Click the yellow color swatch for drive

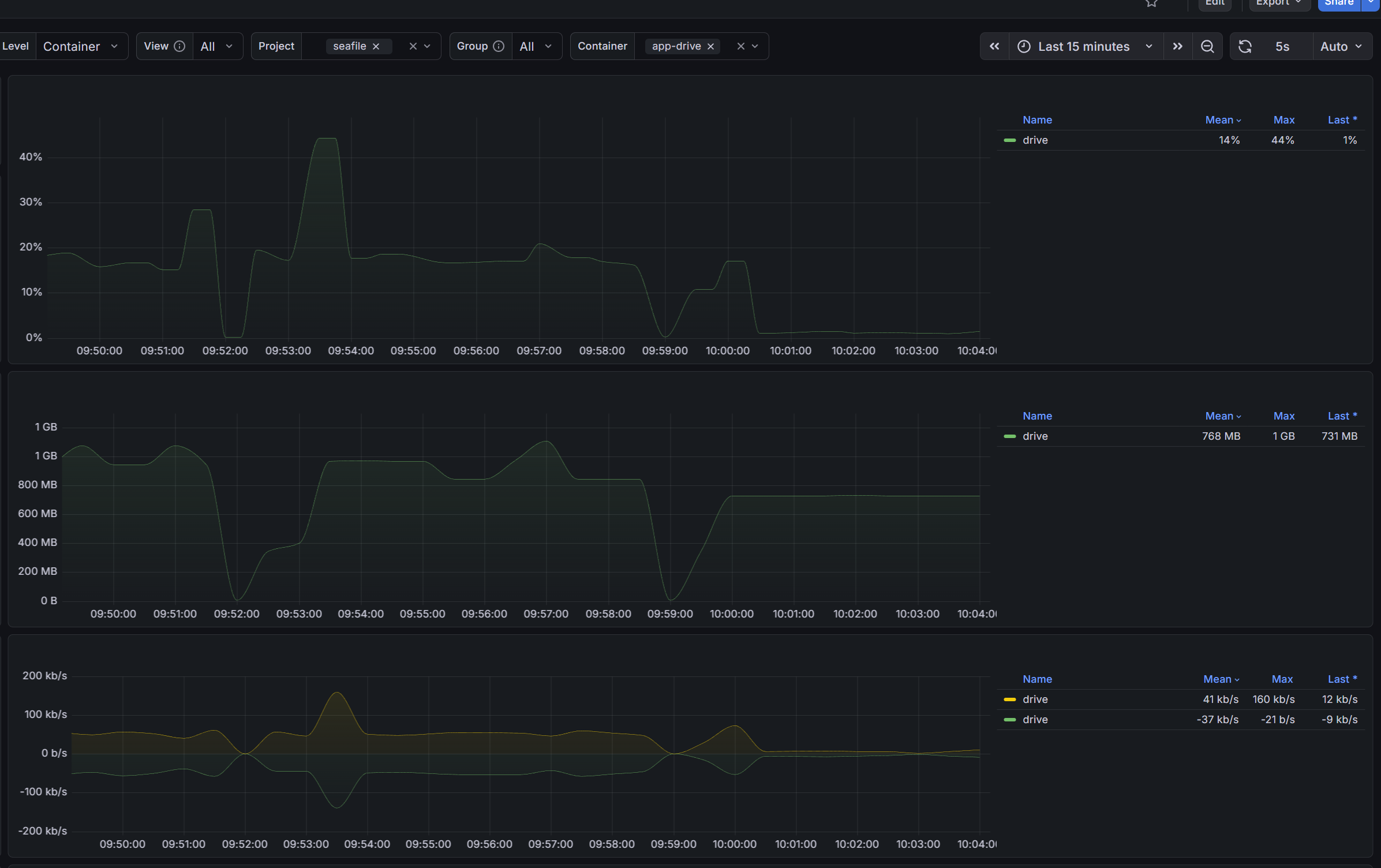click(x=1009, y=699)
